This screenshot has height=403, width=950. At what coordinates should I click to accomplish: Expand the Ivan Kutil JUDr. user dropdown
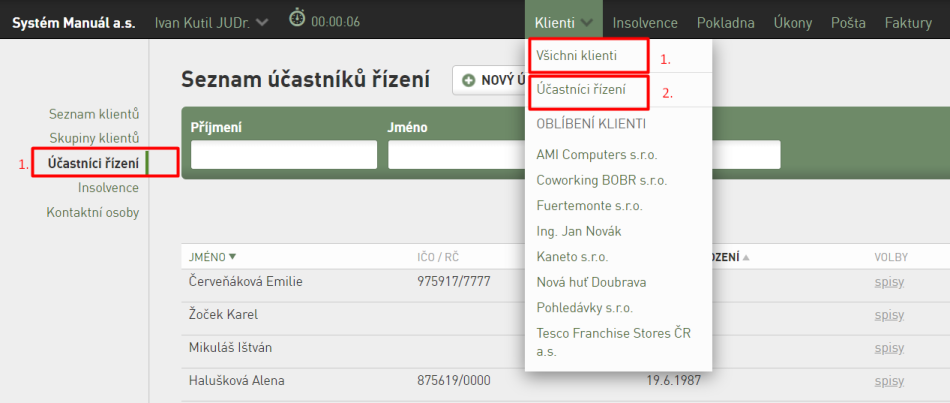(262, 23)
